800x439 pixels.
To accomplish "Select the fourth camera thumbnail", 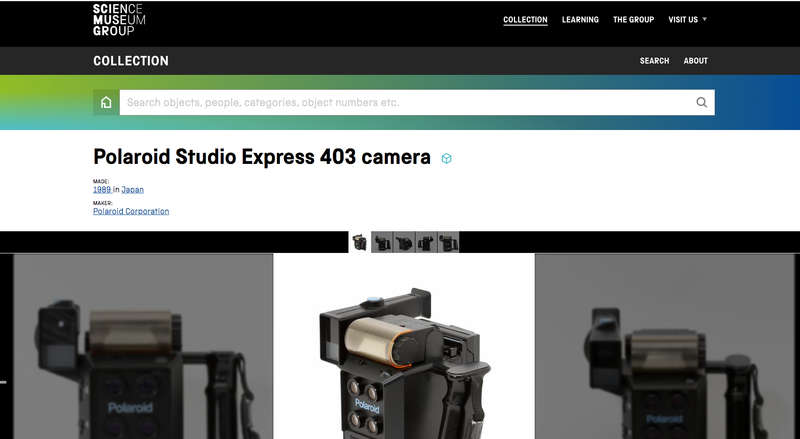I will (426, 242).
